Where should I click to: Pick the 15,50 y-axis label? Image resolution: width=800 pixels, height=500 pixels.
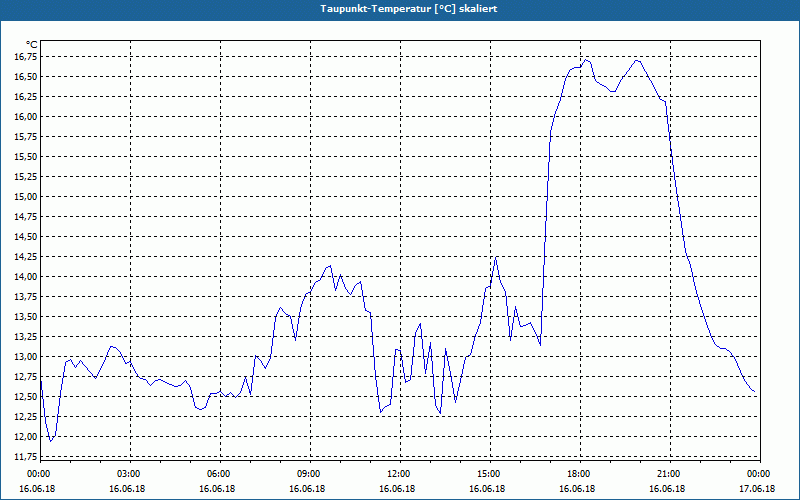[26, 157]
